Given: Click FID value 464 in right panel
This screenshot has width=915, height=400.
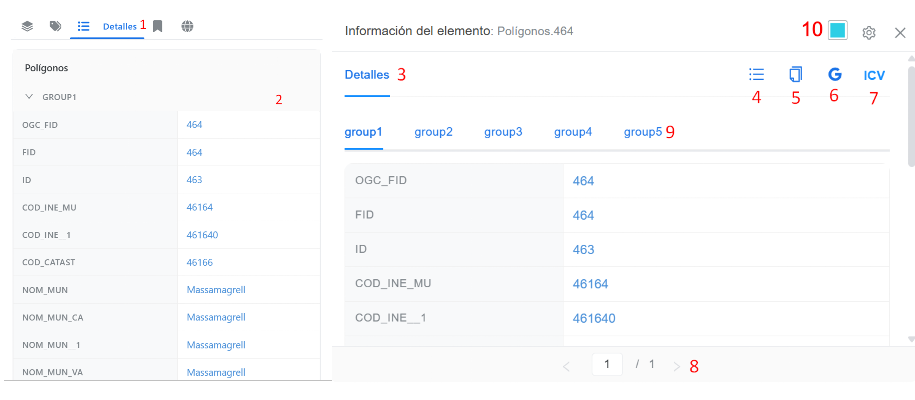Looking at the screenshot, I should tap(584, 215).
